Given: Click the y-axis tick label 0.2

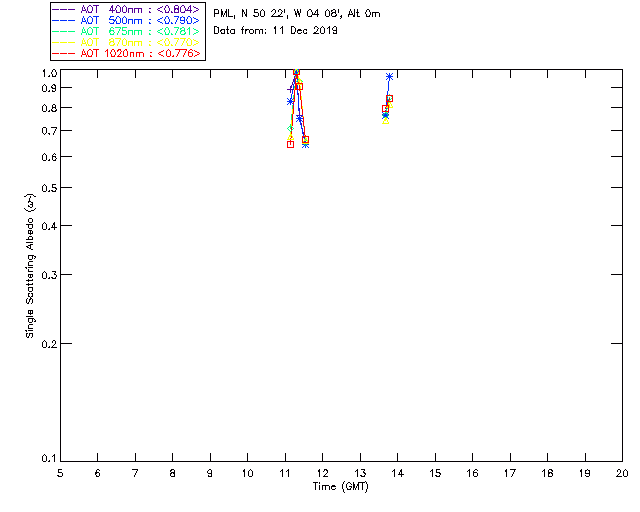Looking at the screenshot, I should [x=49, y=344].
